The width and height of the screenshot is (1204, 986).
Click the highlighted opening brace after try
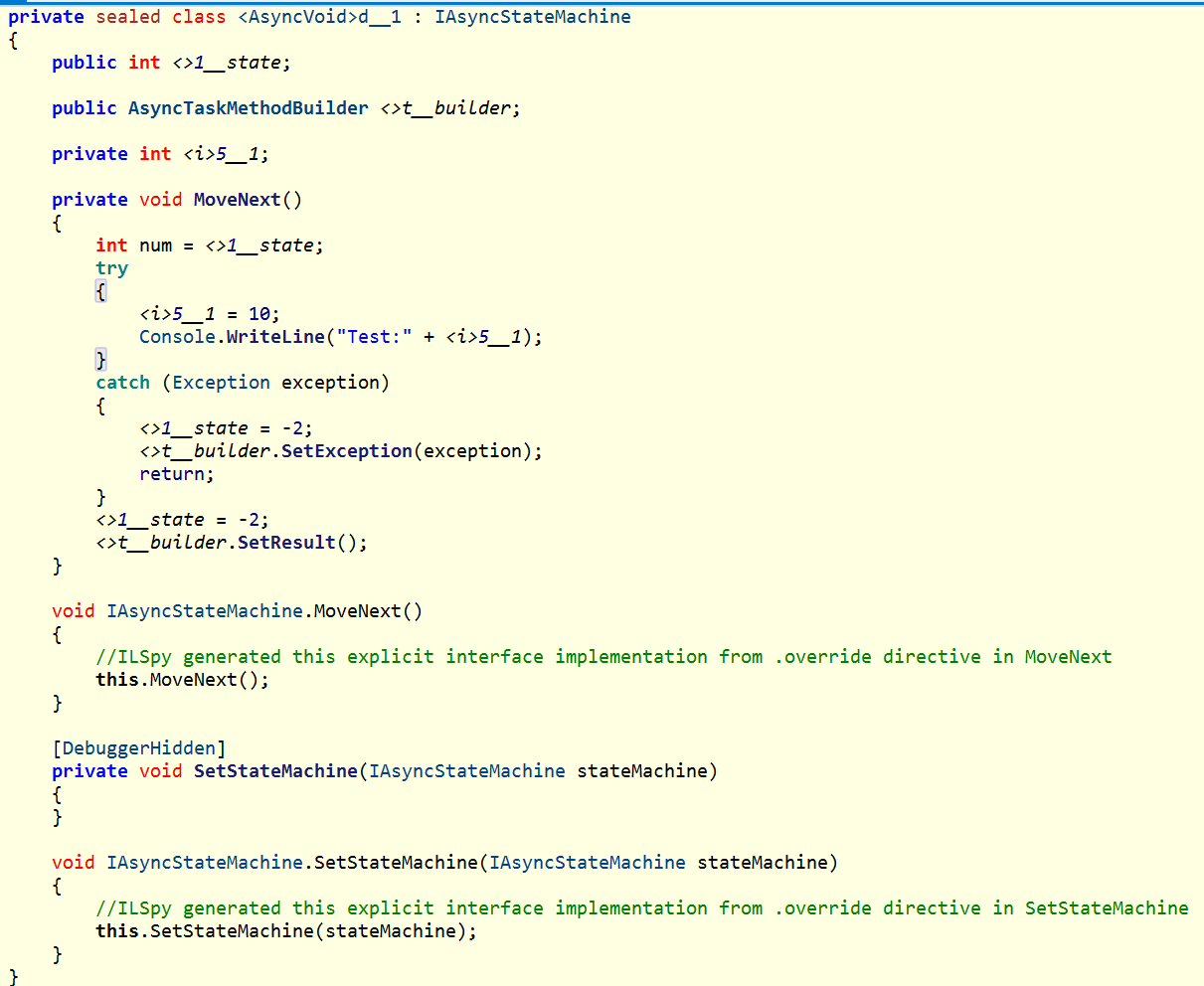pyautogui.click(x=100, y=291)
